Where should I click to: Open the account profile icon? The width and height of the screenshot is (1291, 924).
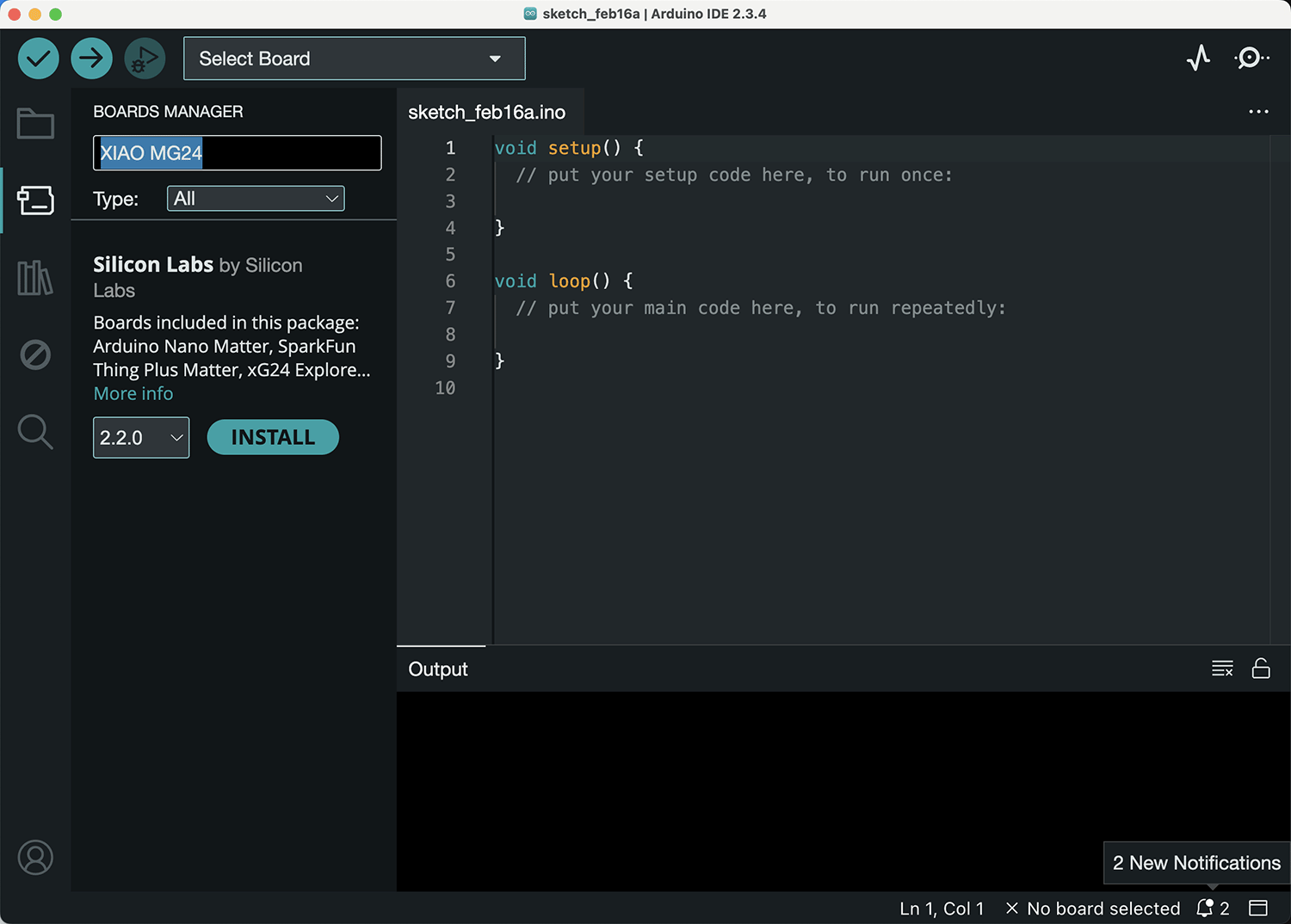pos(35,858)
